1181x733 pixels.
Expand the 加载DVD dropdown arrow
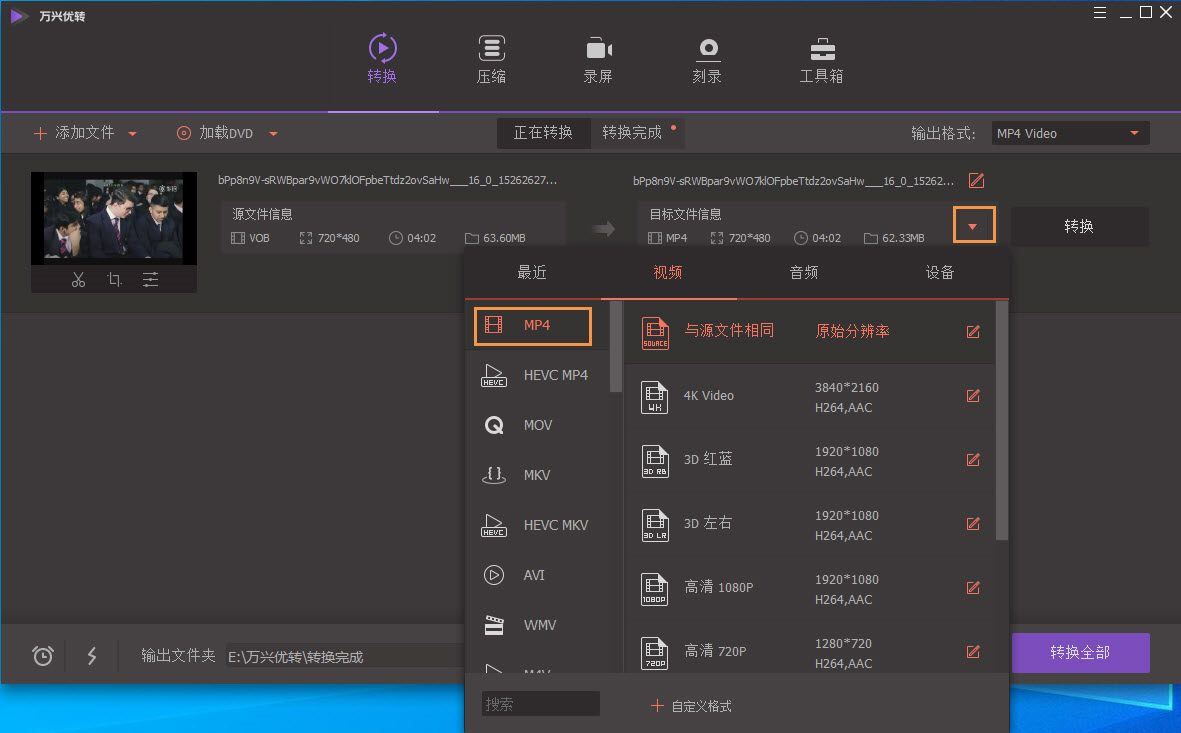pos(271,132)
